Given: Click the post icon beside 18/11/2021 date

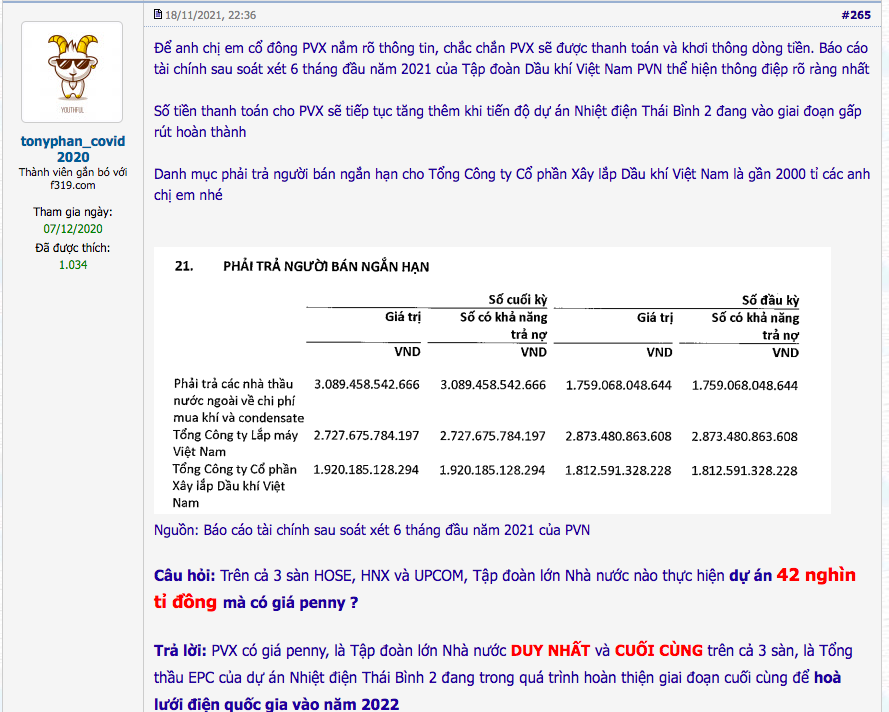Looking at the screenshot, I should pyautogui.click(x=158, y=14).
